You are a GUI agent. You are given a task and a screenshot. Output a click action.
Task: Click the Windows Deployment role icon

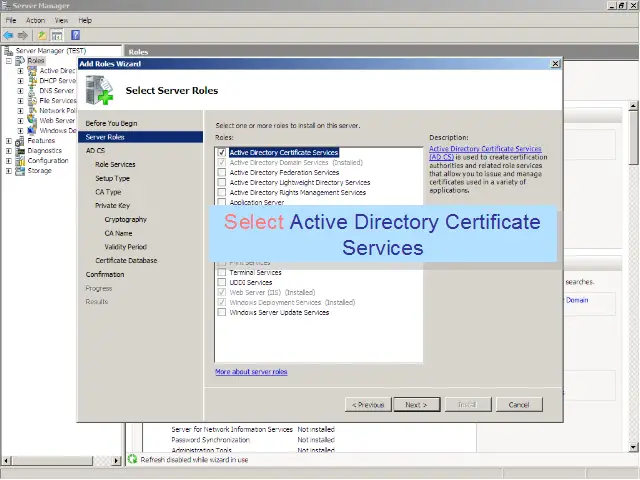(32, 131)
